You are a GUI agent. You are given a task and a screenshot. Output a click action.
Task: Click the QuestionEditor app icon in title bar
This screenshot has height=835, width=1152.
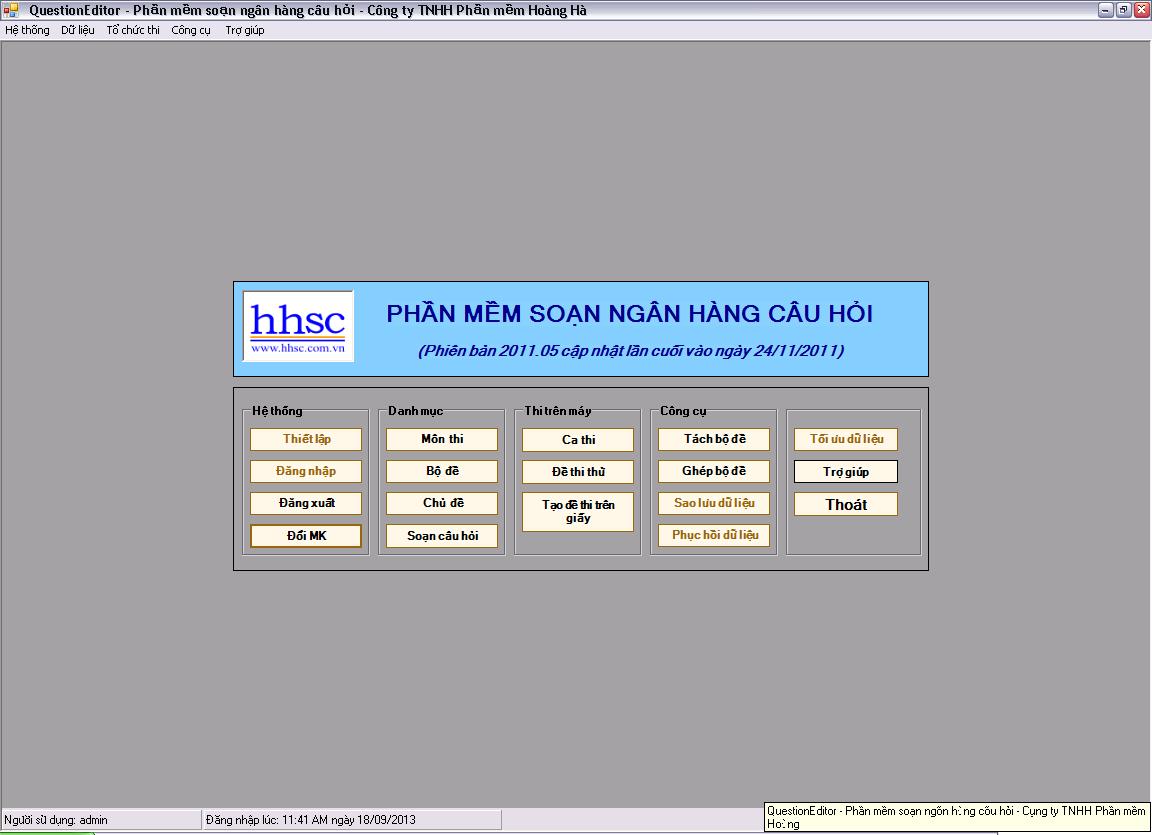(x=10, y=10)
